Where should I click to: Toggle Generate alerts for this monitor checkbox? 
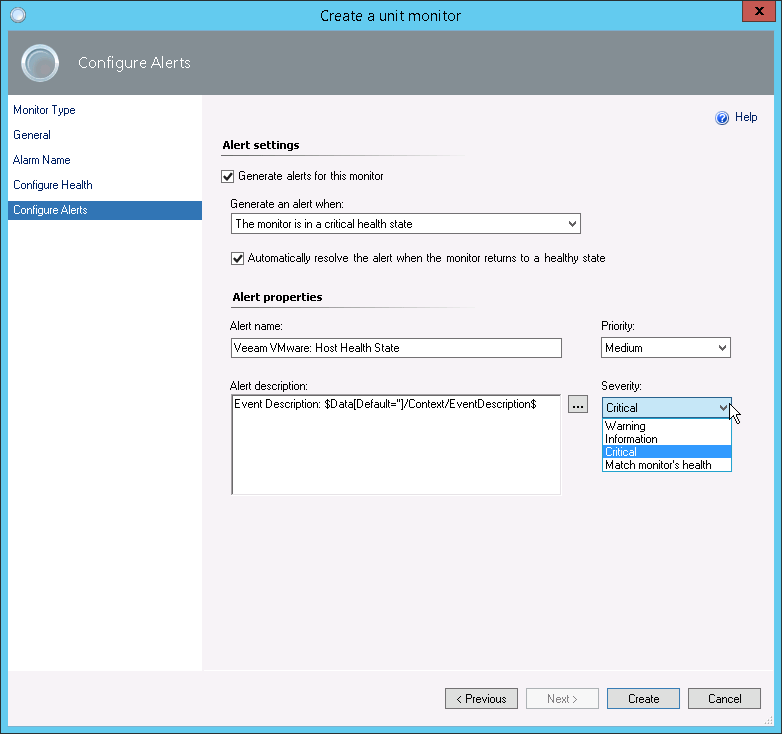coord(228,176)
